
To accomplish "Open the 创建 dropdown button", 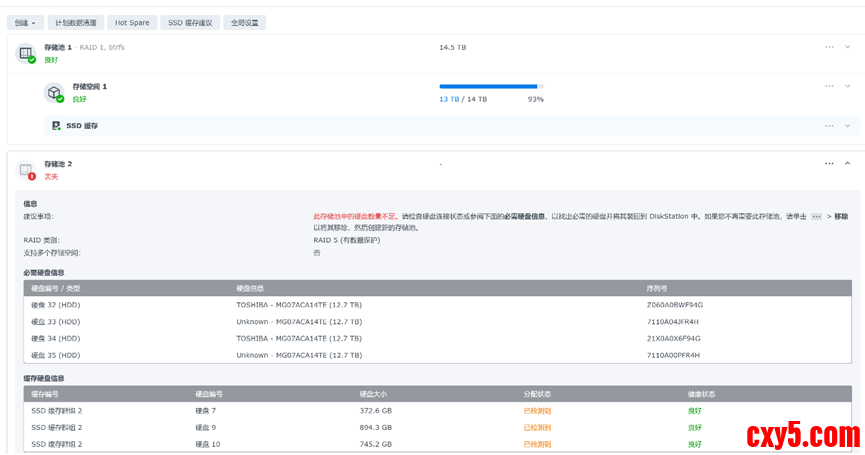I will click(x=27, y=22).
